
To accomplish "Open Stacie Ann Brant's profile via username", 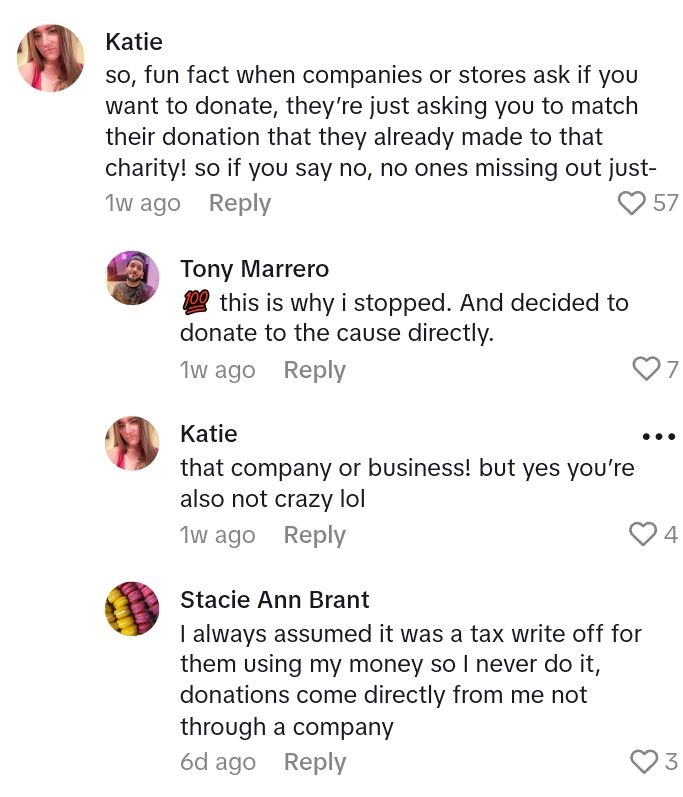I will click(274, 600).
